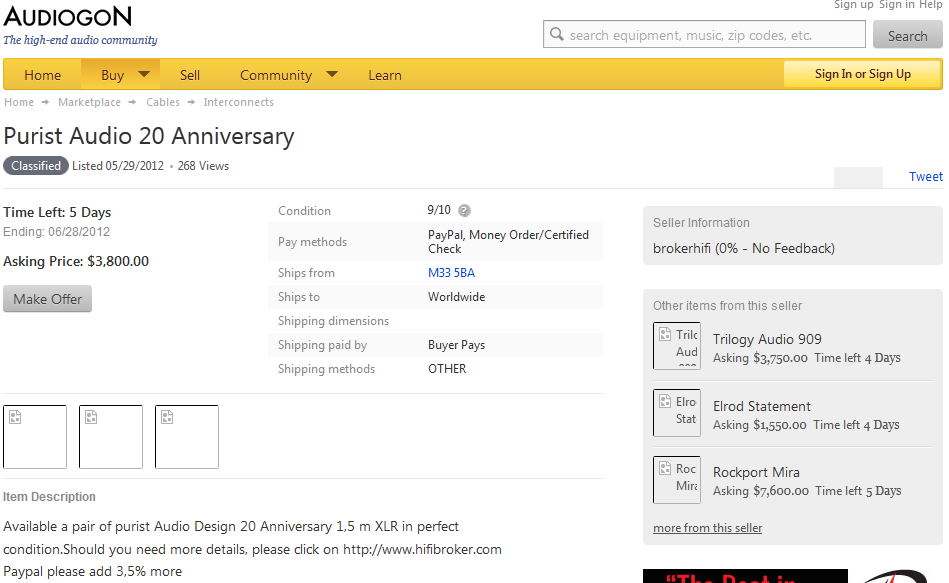Image resolution: width=949 pixels, height=583 pixels.
Task: Click the Trilogy Audio 909 thumbnail image
Action: [x=677, y=346]
